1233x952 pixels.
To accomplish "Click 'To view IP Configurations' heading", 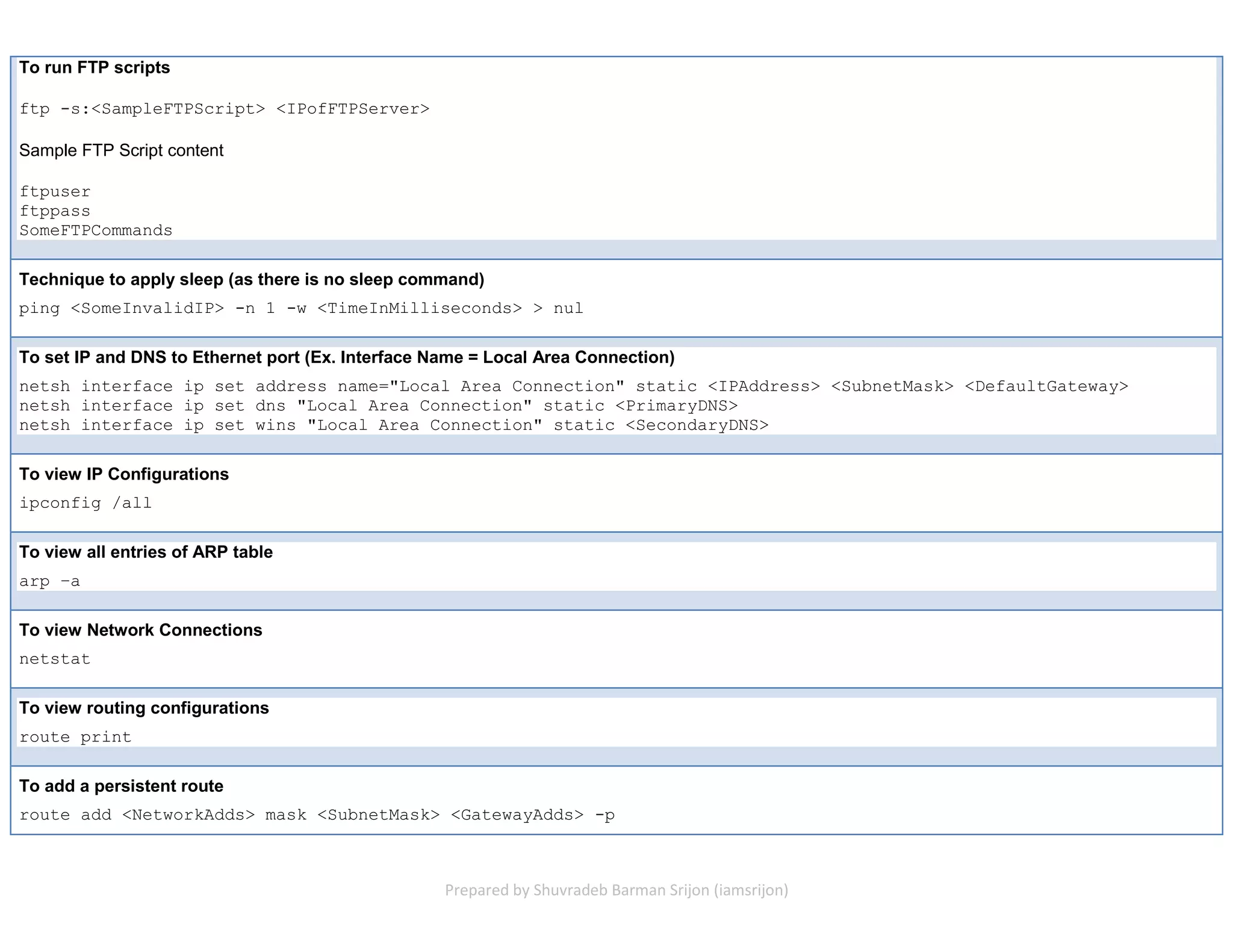I will 124,474.
